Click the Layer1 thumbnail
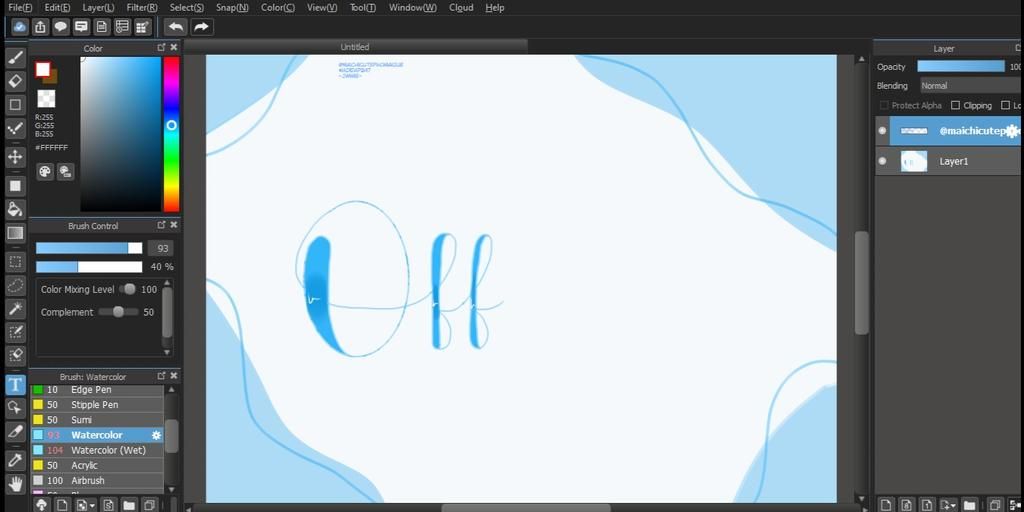 coord(914,161)
